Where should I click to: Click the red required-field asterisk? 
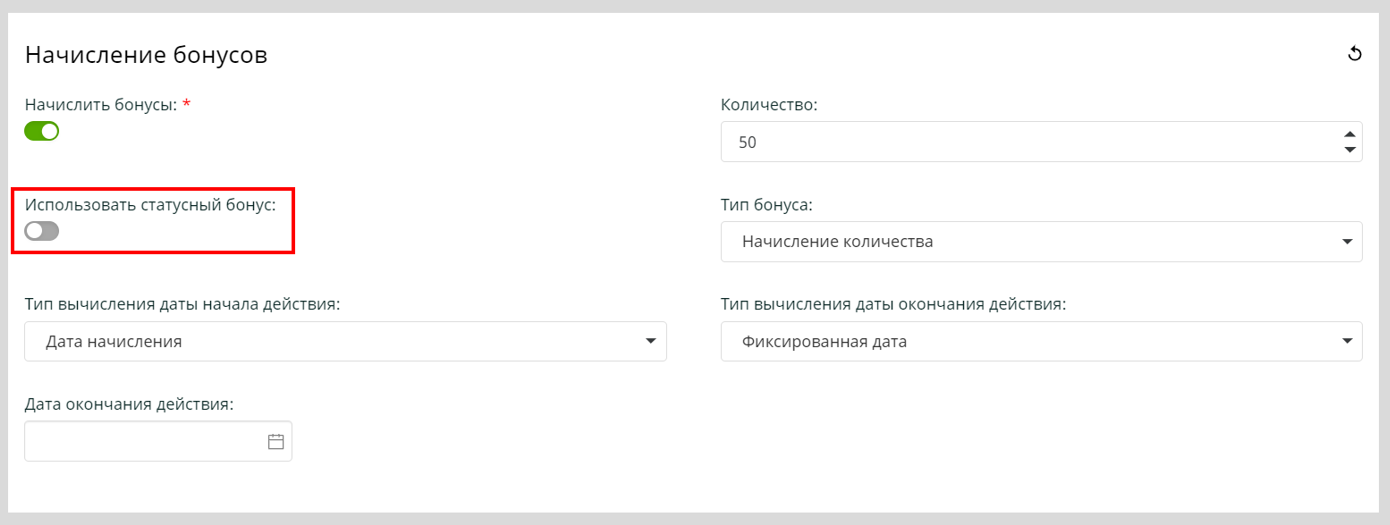[186, 103]
